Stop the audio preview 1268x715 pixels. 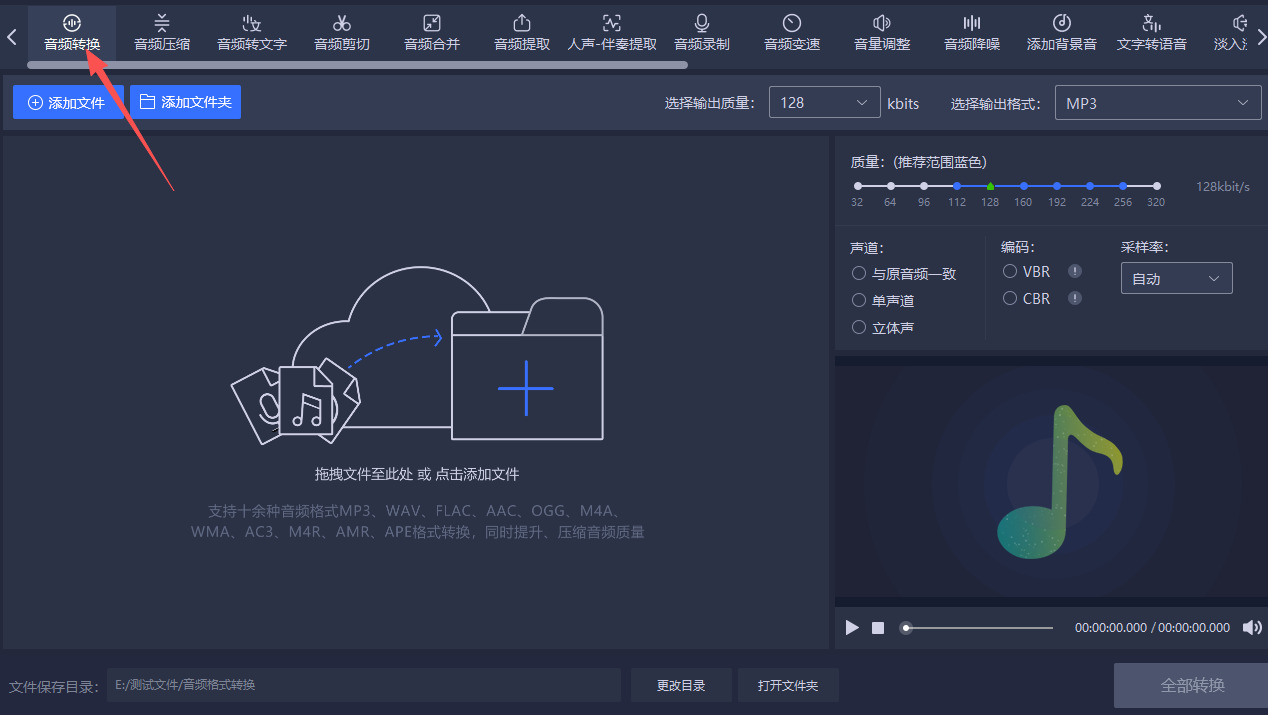pyautogui.click(x=878, y=628)
